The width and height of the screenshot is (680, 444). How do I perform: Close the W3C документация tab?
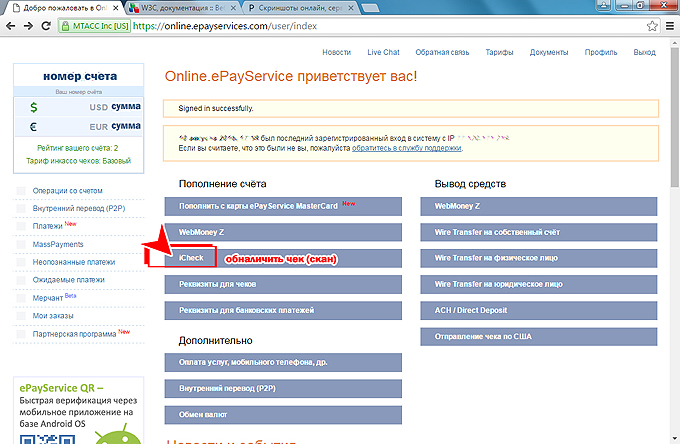tap(233, 8)
